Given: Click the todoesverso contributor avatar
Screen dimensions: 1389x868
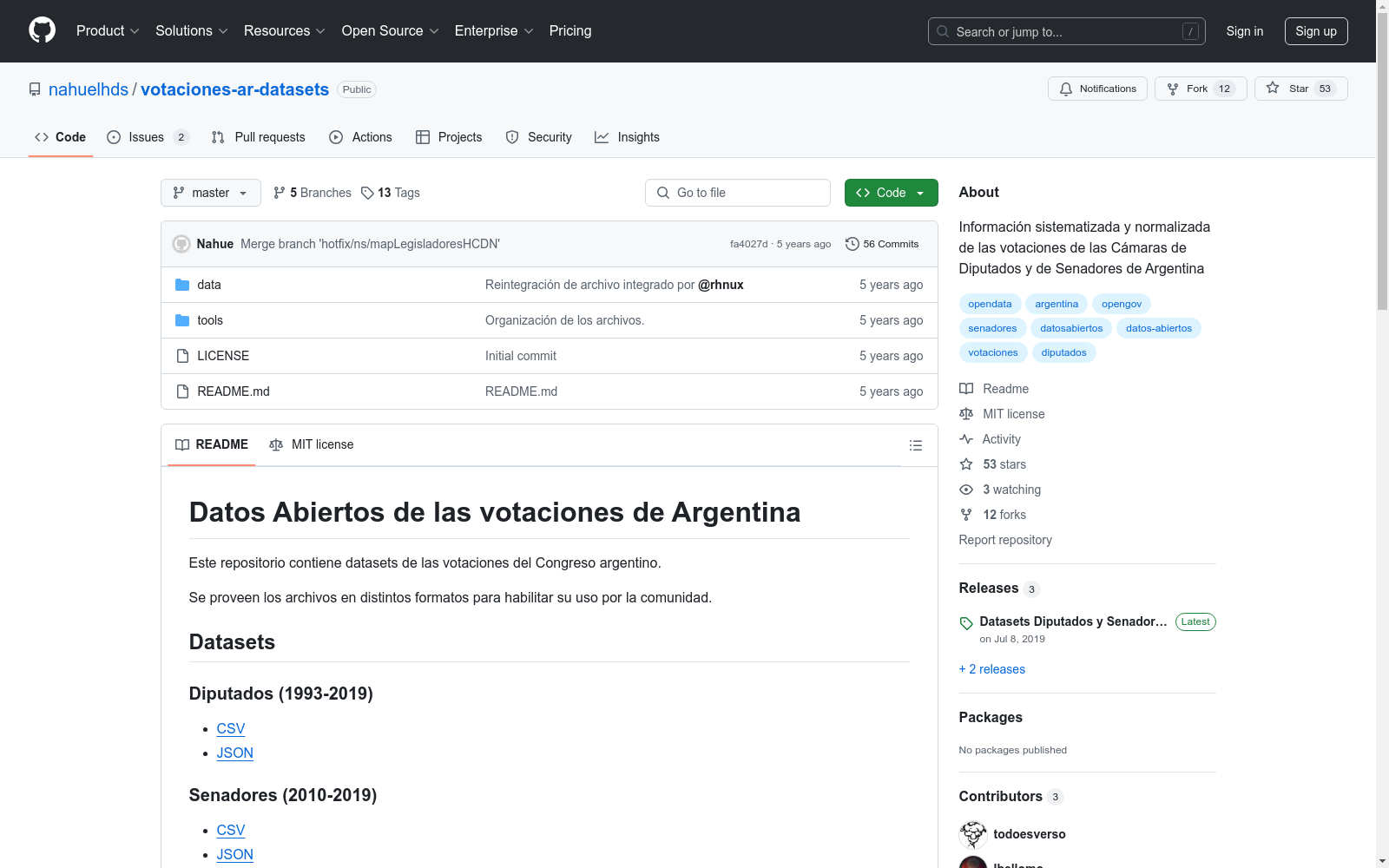Looking at the screenshot, I should (x=973, y=834).
